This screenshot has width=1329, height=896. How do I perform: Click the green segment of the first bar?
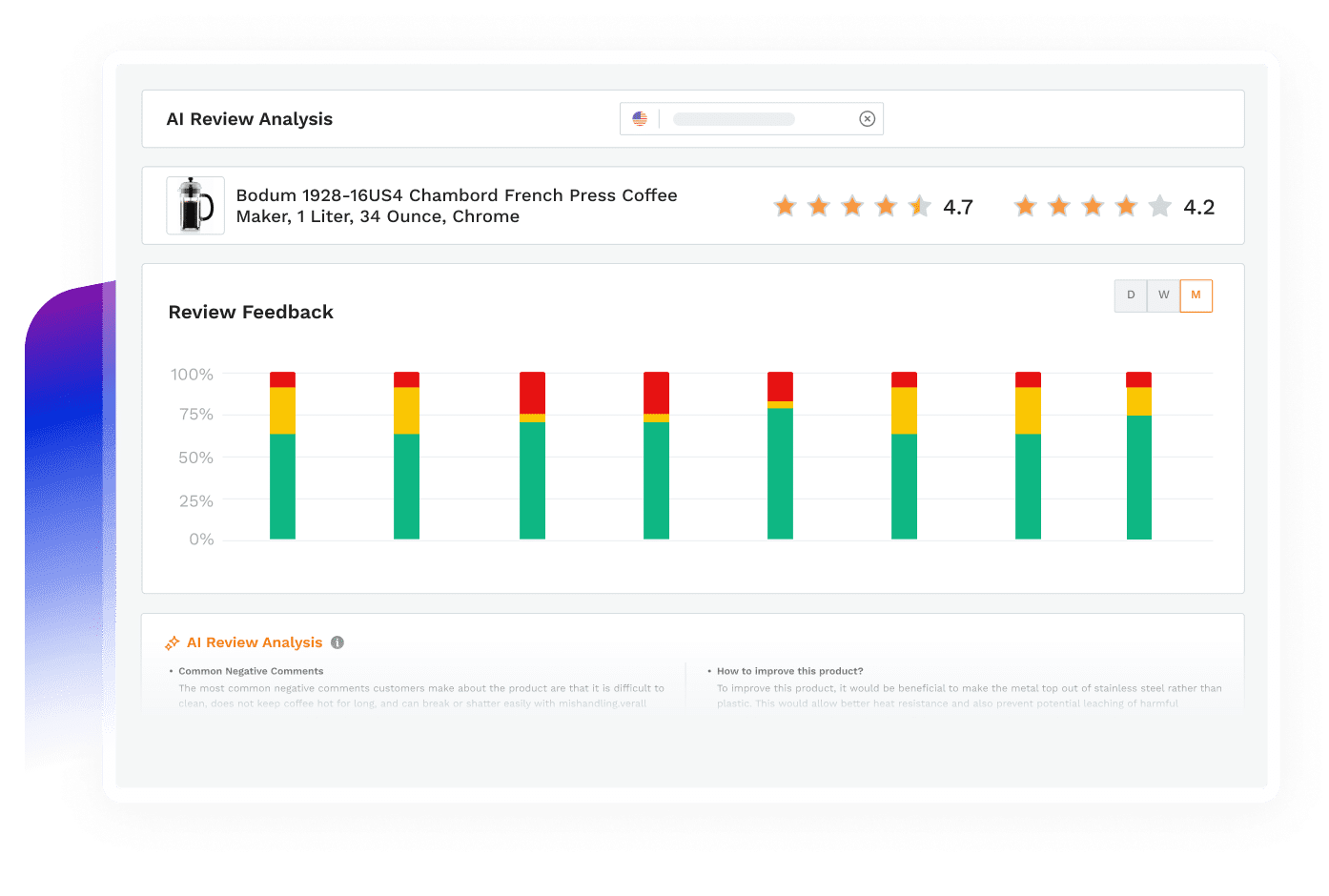pos(282,486)
